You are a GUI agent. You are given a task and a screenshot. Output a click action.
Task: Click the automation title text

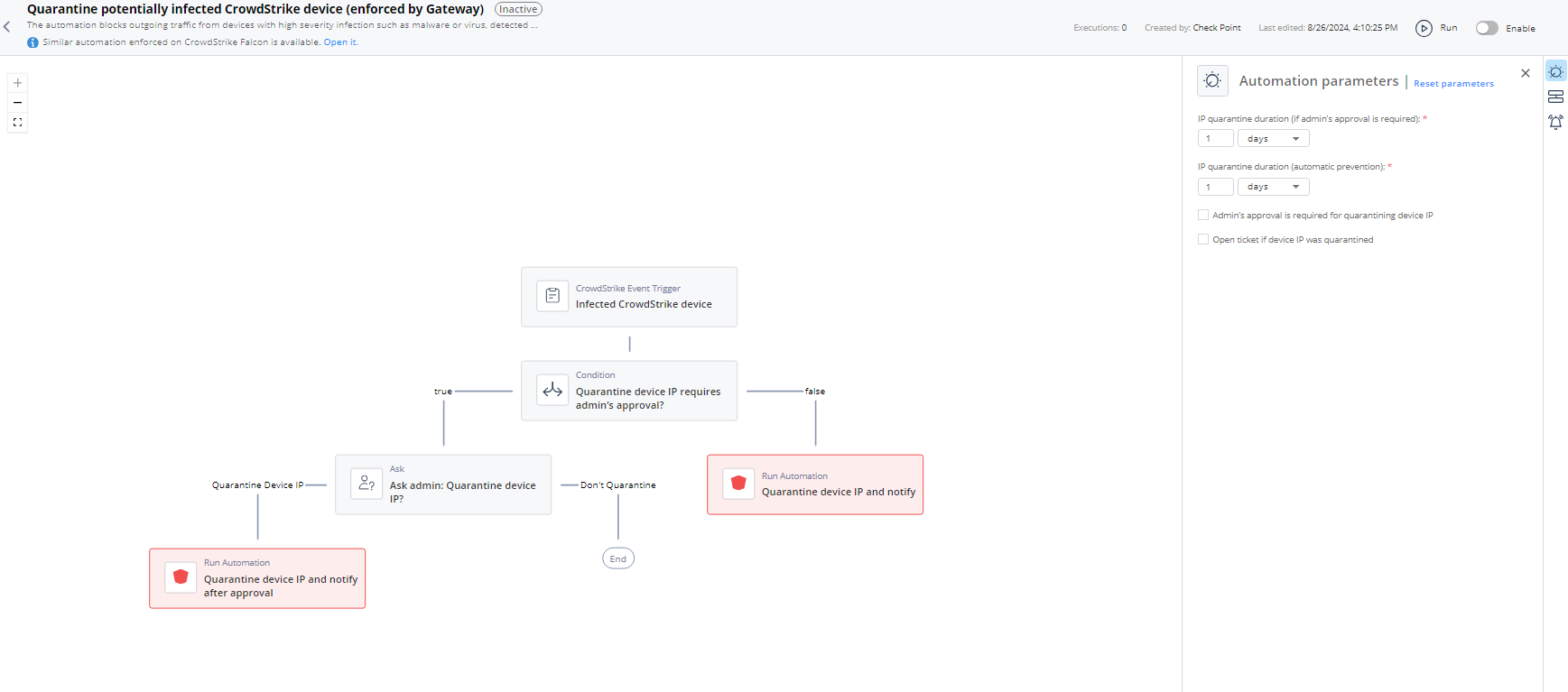coord(255,9)
